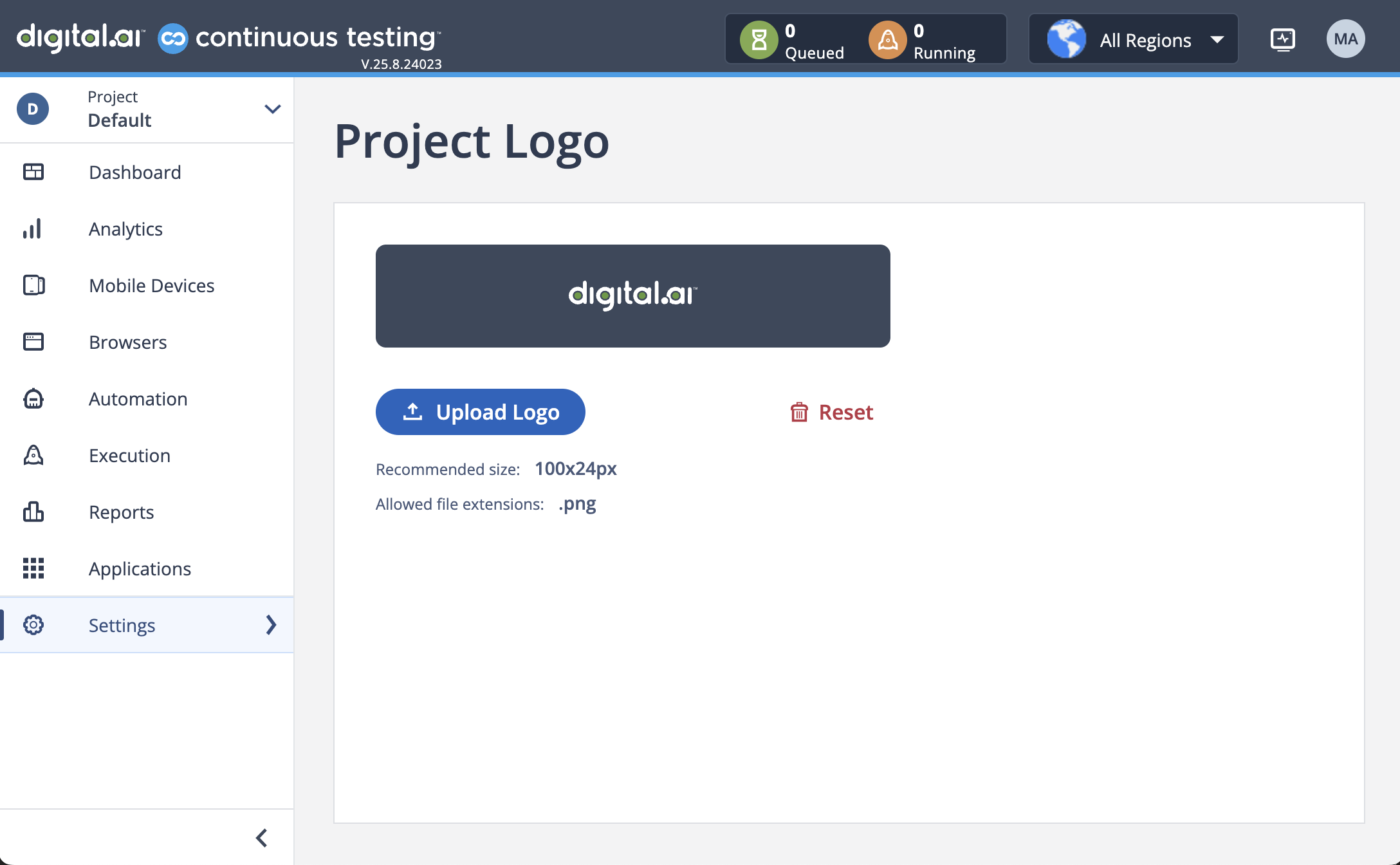Click the Project Logo heading
The height and width of the screenshot is (865, 1400).
coord(472,142)
